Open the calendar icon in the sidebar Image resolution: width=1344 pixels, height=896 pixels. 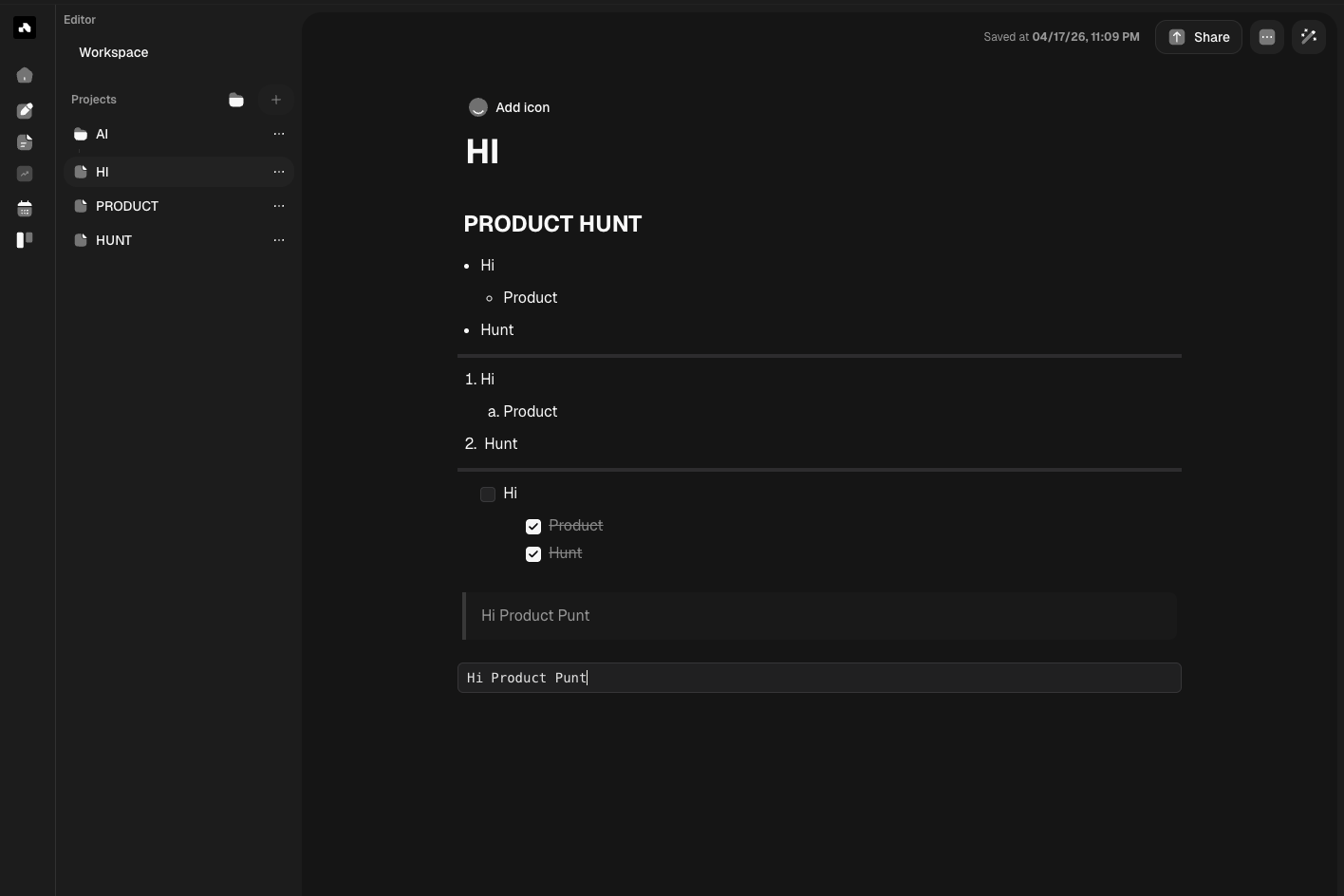click(25, 208)
